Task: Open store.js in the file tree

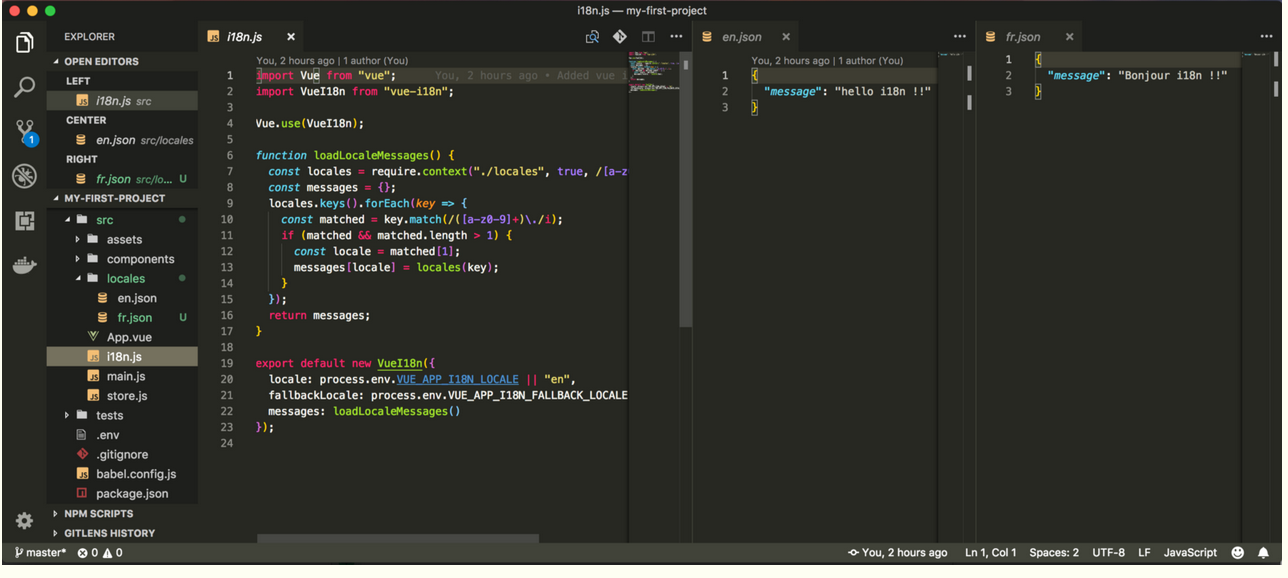Action: pyautogui.click(x=122, y=396)
